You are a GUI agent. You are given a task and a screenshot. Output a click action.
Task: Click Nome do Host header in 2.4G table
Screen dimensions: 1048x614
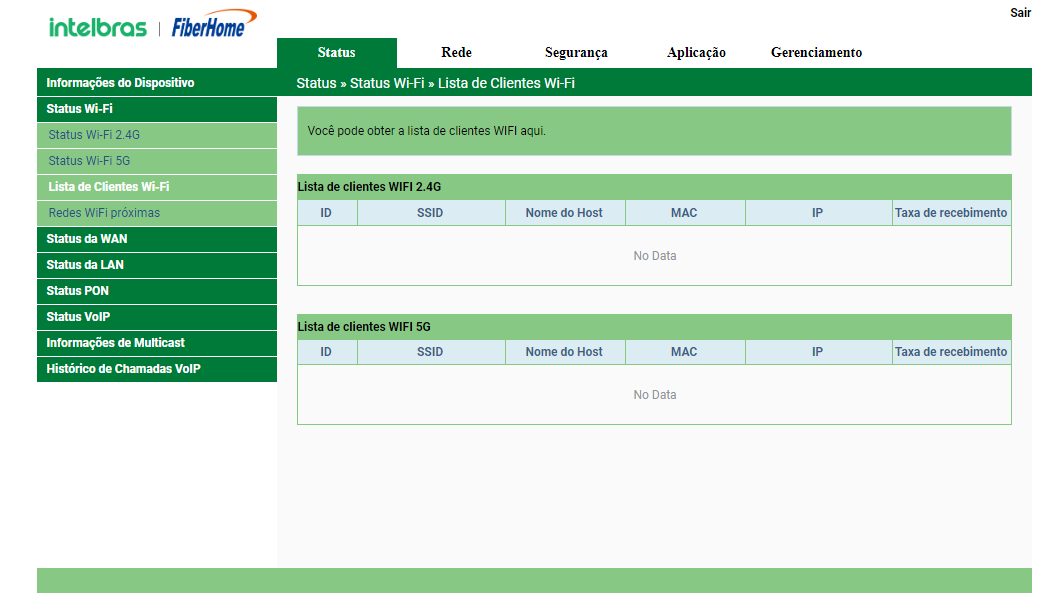point(564,213)
